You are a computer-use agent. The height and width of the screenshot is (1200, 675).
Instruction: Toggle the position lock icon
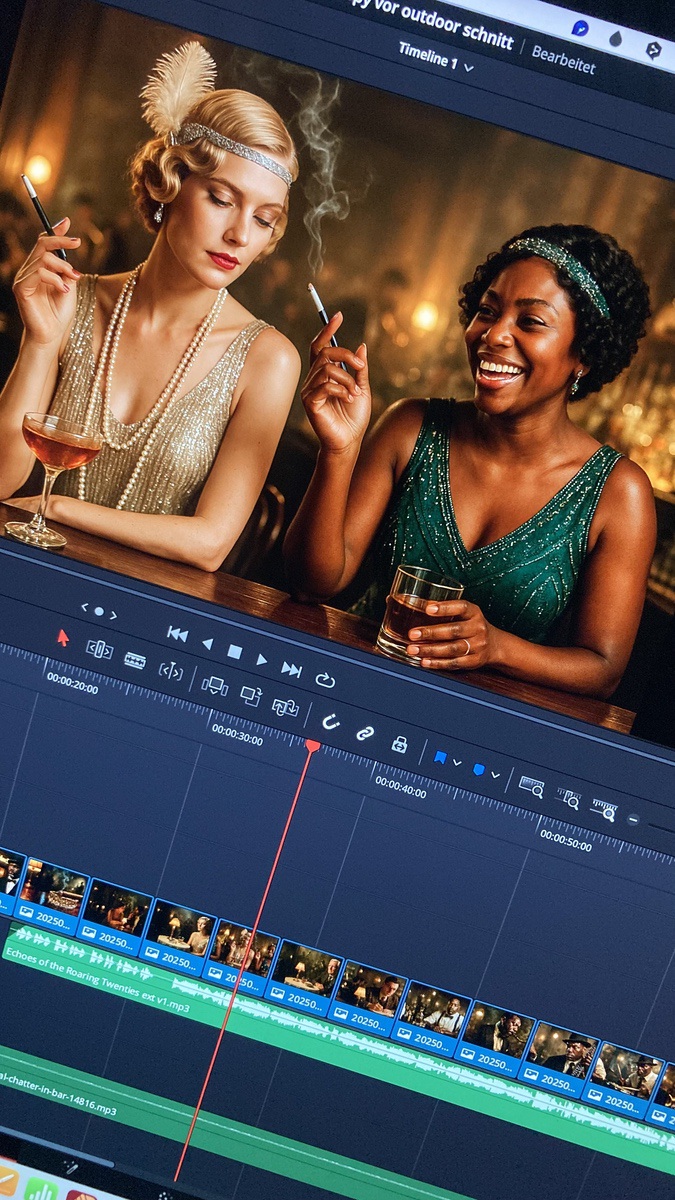399,744
